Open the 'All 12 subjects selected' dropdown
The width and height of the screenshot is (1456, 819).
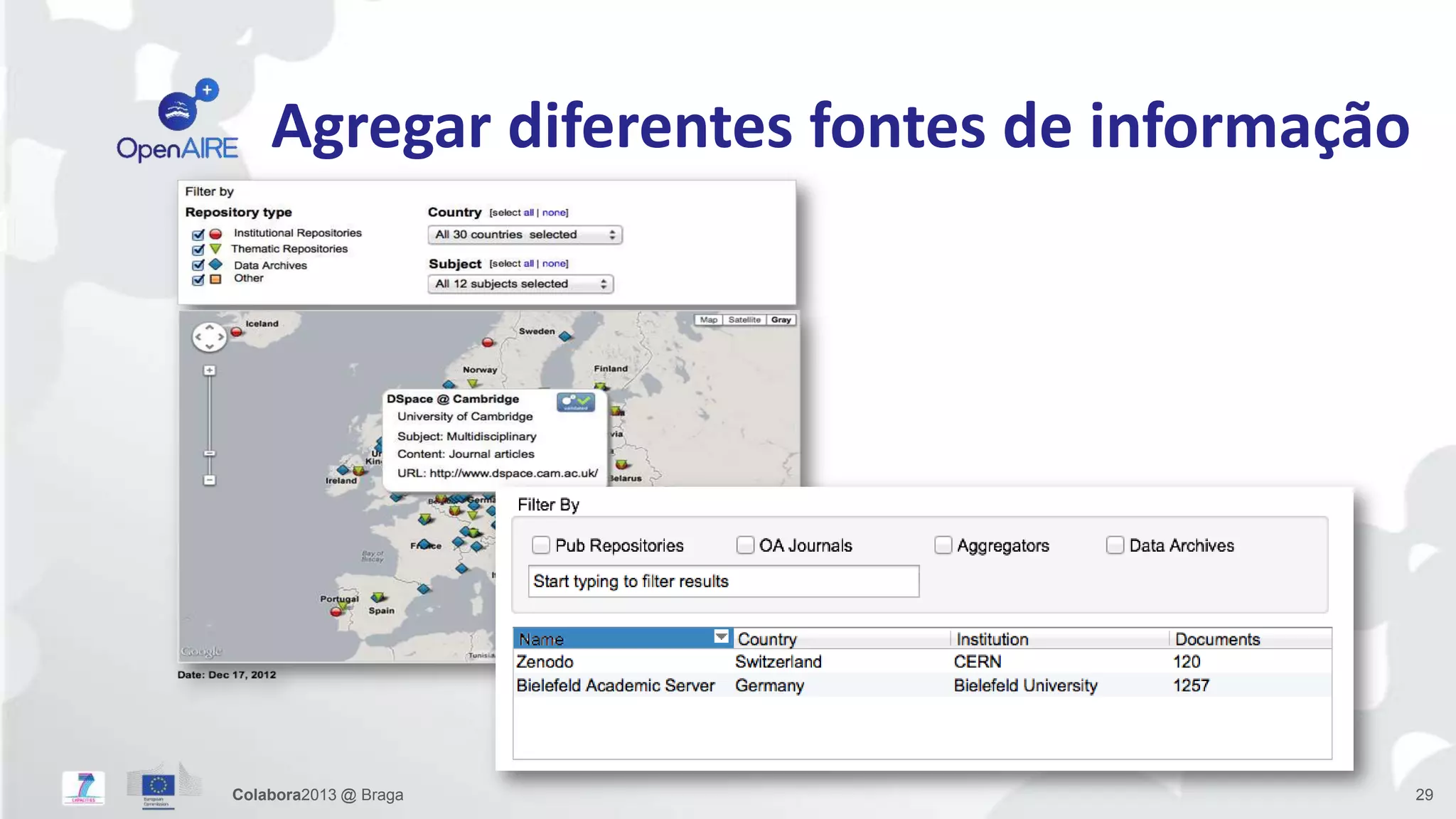(520, 284)
